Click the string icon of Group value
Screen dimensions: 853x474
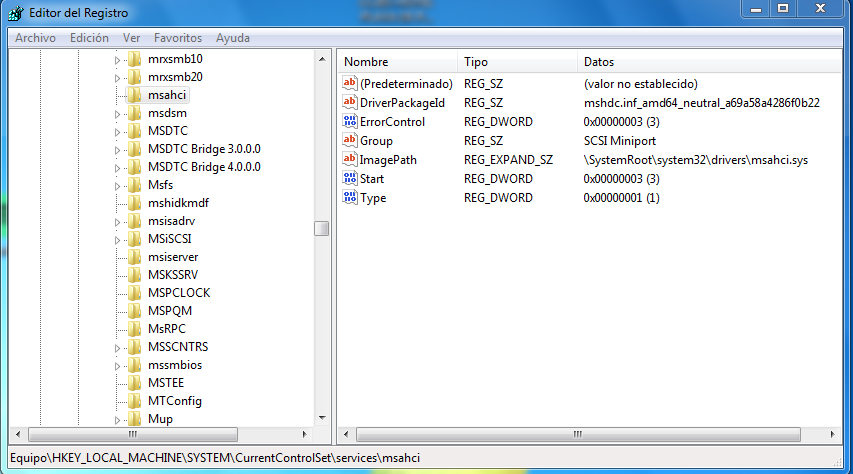[349, 140]
